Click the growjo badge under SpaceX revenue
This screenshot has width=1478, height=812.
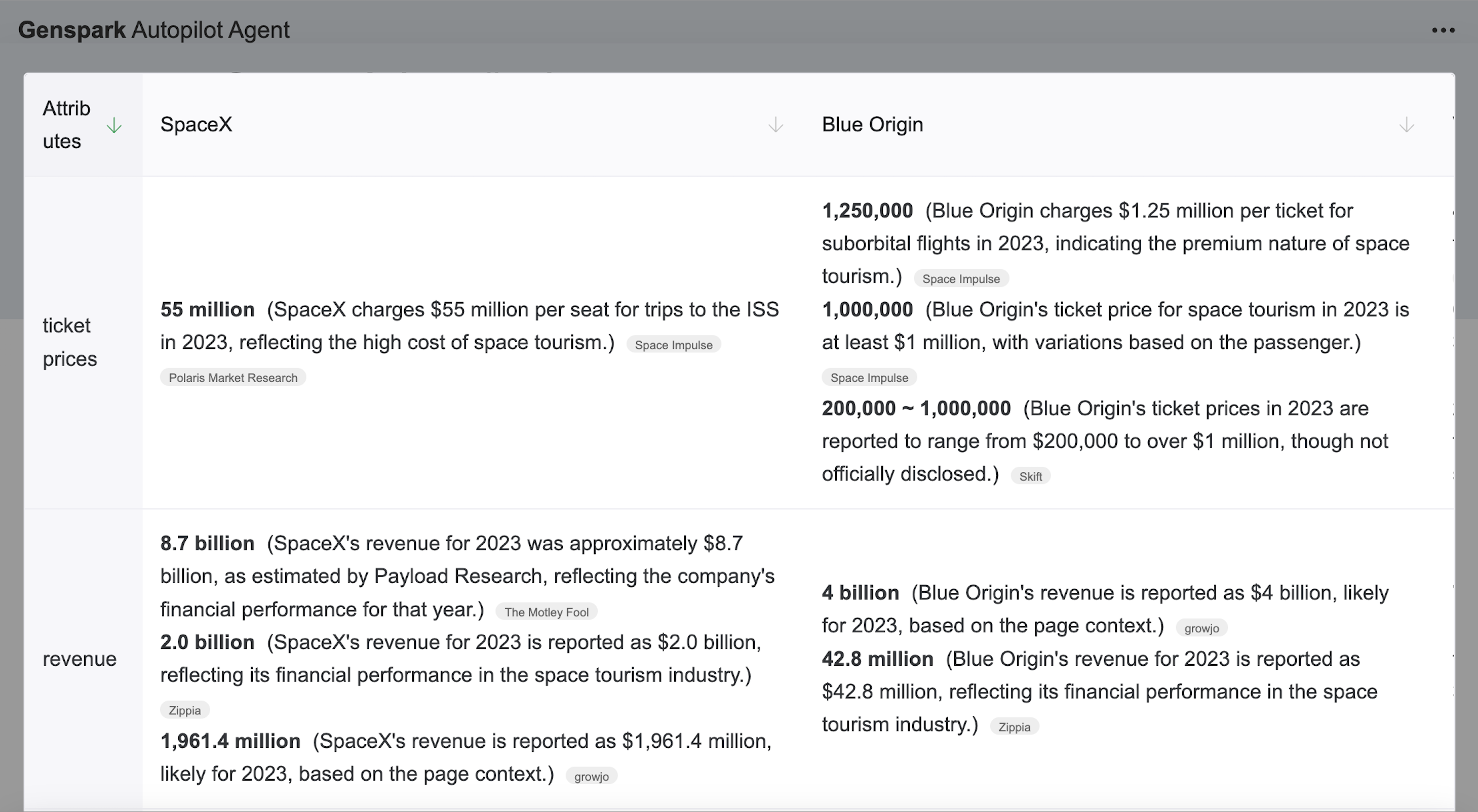[592, 776]
